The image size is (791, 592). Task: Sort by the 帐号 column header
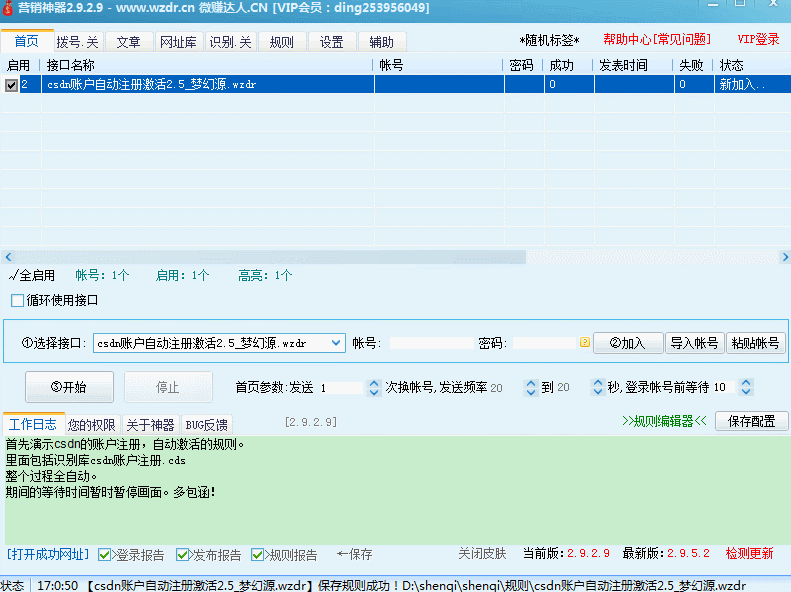click(x=391, y=65)
